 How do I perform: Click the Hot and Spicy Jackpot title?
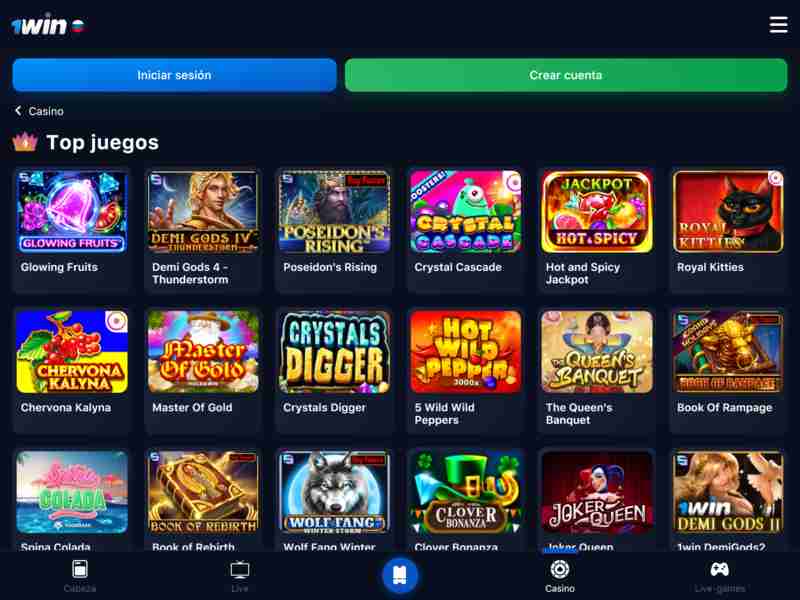(x=583, y=273)
